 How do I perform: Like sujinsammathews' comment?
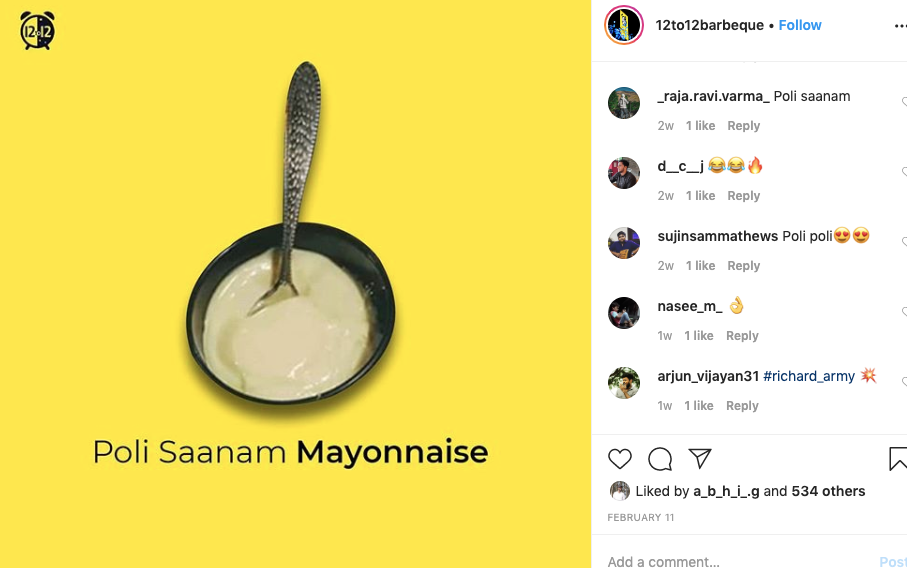pyautogui.click(x=904, y=242)
